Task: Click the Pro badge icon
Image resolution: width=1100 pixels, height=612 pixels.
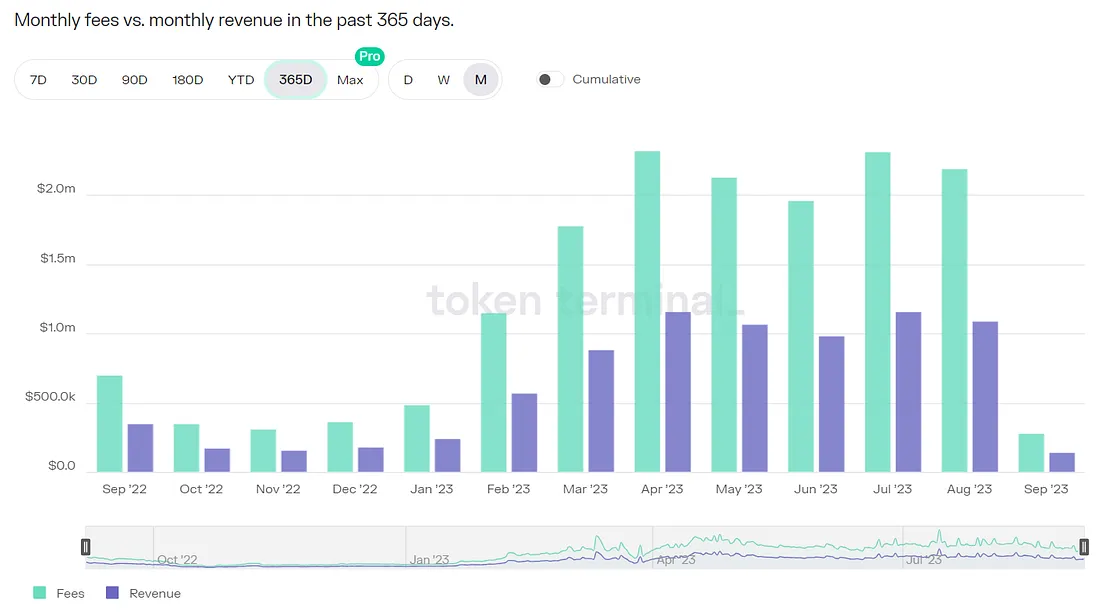Action: point(370,57)
